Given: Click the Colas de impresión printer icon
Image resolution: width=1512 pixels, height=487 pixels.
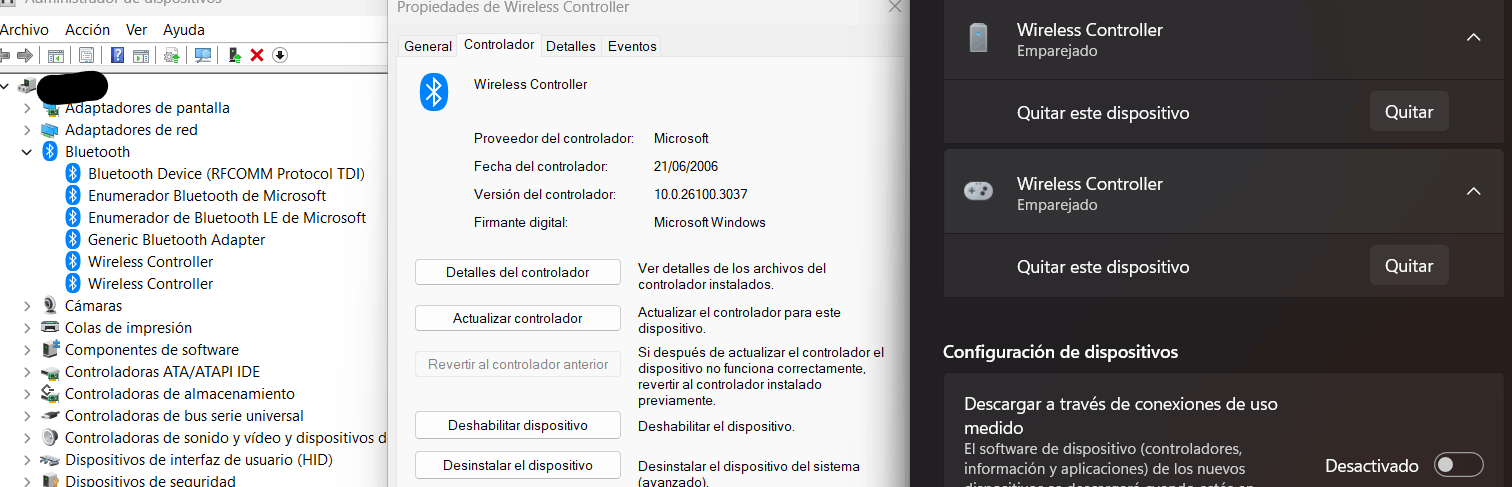Looking at the screenshot, I should [50, 328].
